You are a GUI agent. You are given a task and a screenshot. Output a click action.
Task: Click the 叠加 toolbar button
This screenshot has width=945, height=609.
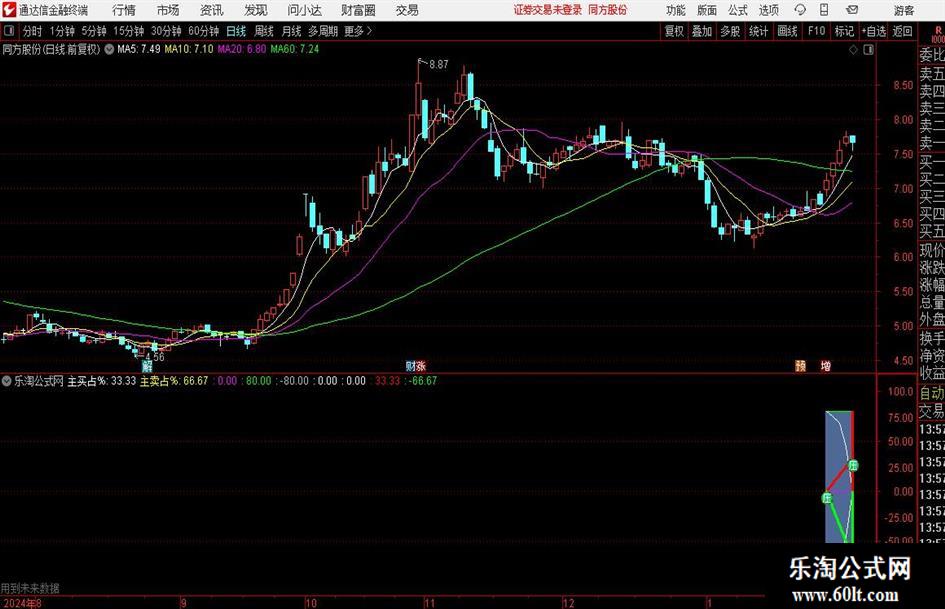(x=702, y=31)
